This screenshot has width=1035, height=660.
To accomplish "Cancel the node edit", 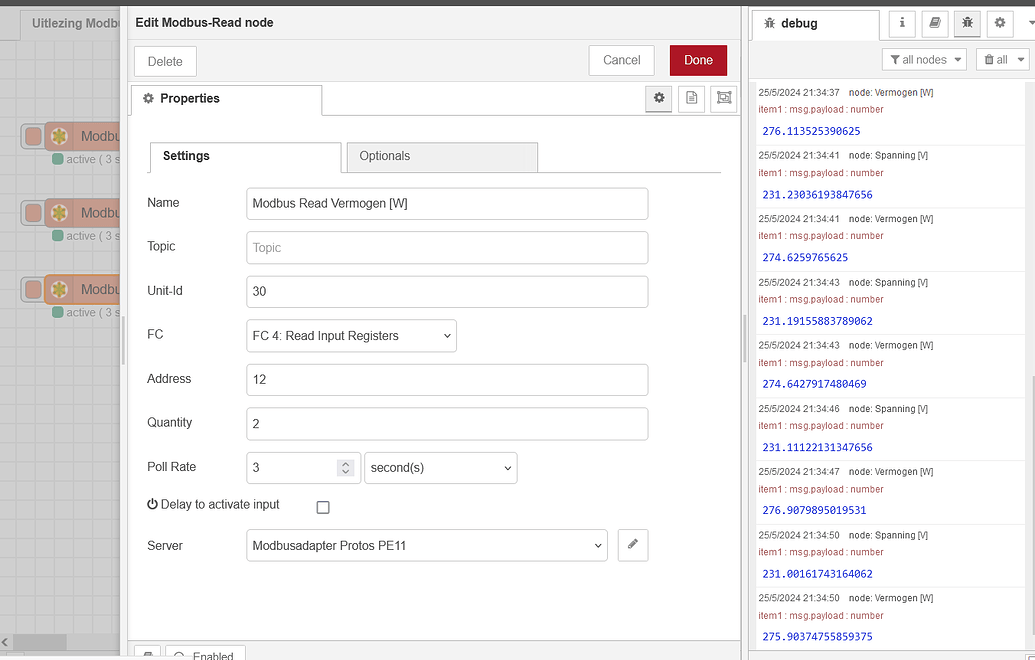I will (621, 60).
